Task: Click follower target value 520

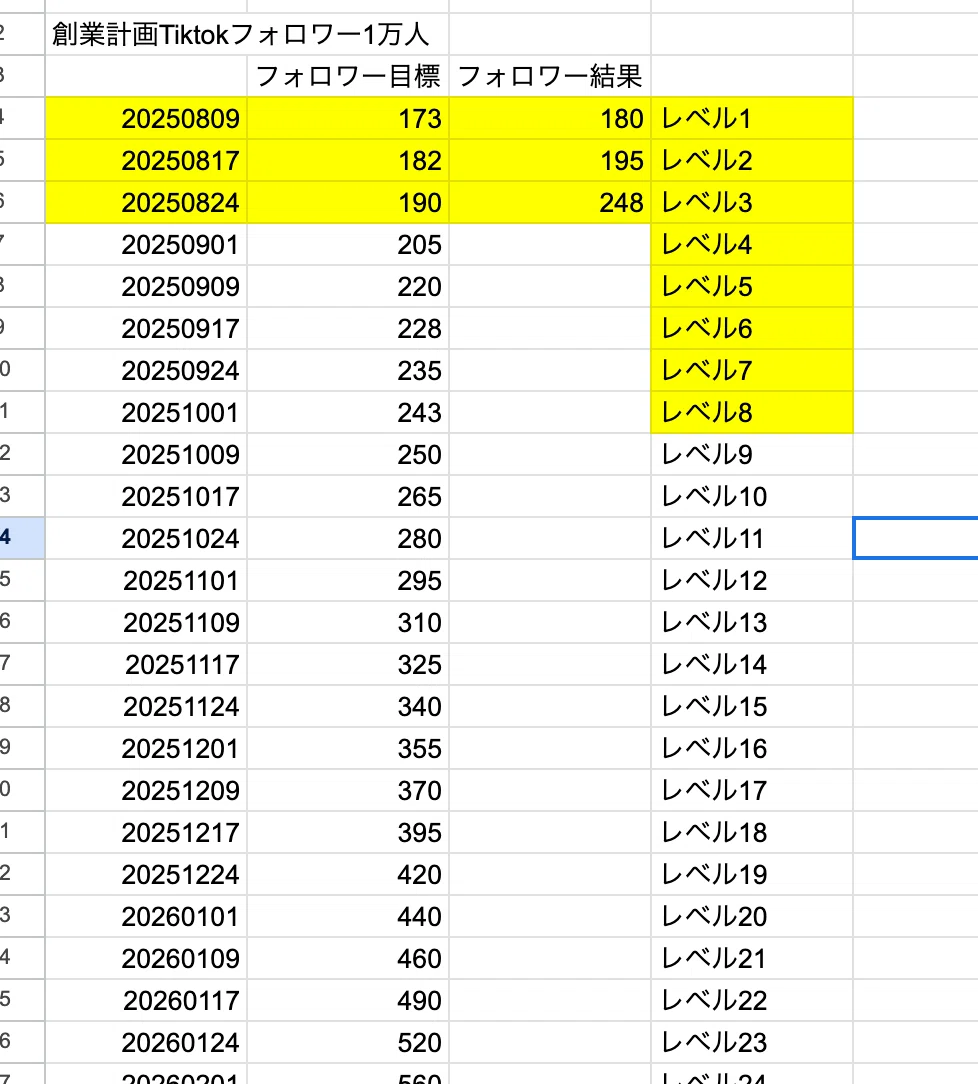Action: (x=348, y=1043)
